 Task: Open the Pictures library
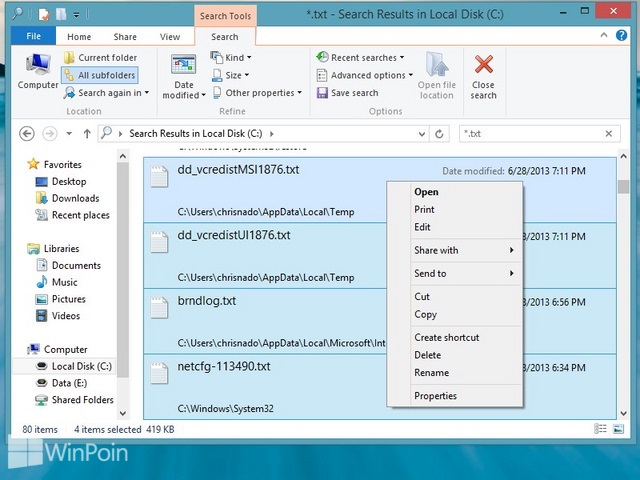[x=61, y=299]
